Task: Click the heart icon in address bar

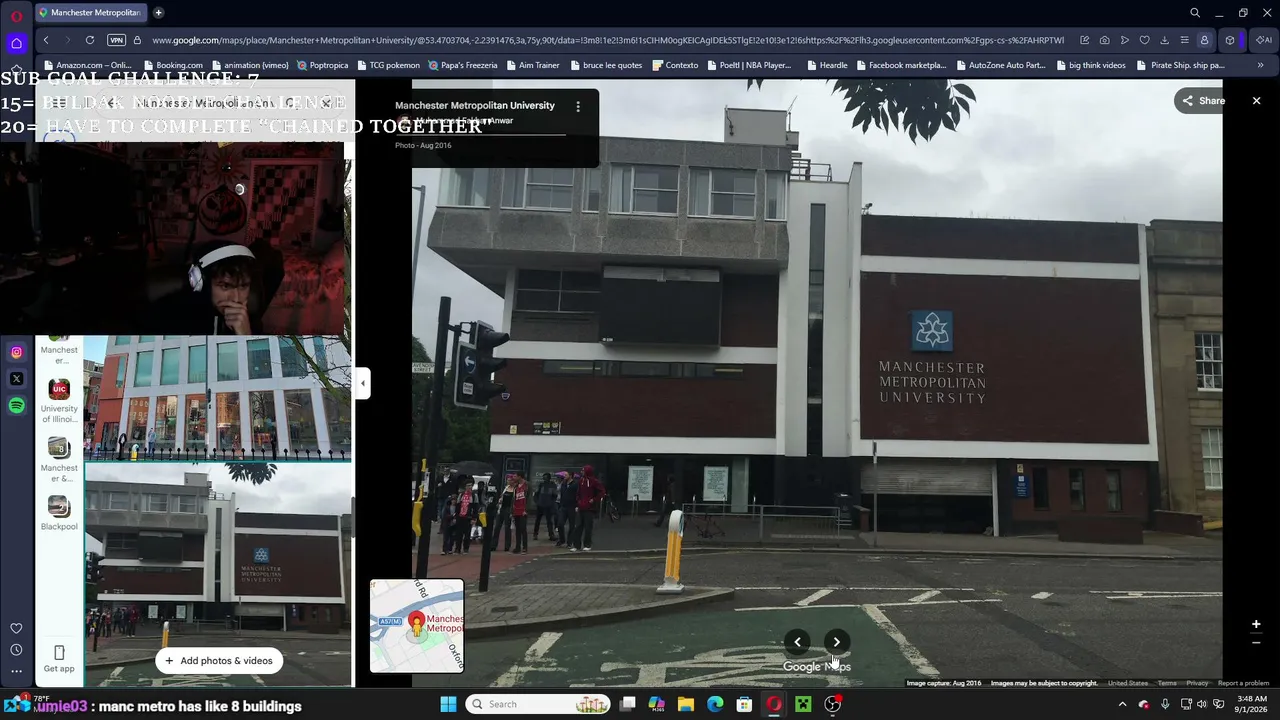Action: click(x=1144, y=40)
